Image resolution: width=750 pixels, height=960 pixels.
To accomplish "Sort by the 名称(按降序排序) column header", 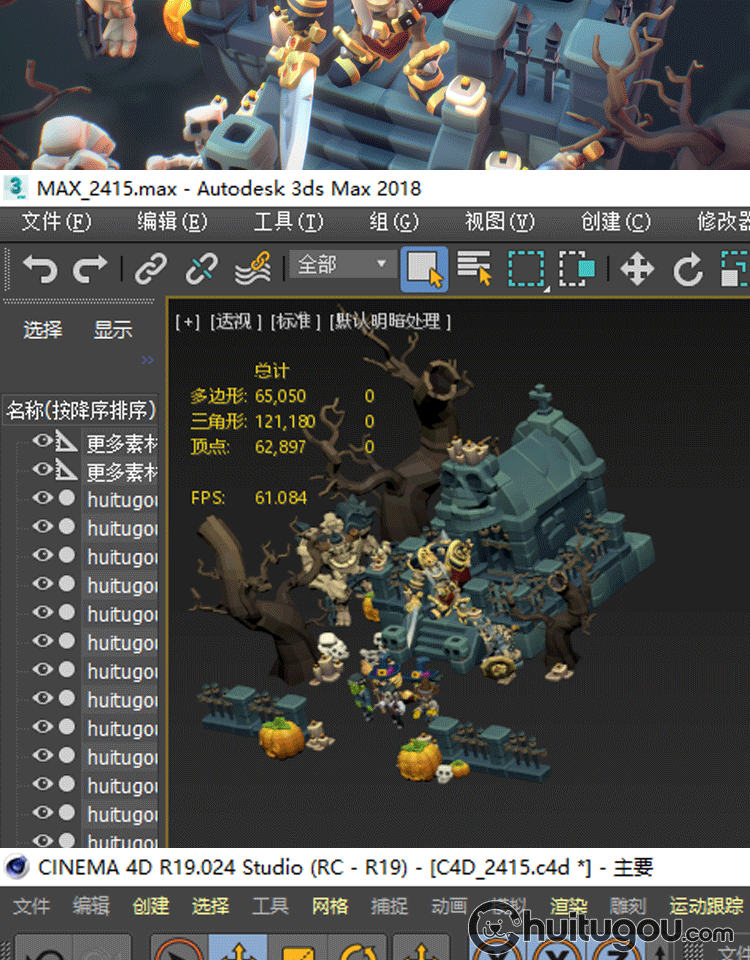I will pyautogui.click(x=81, y=410).
